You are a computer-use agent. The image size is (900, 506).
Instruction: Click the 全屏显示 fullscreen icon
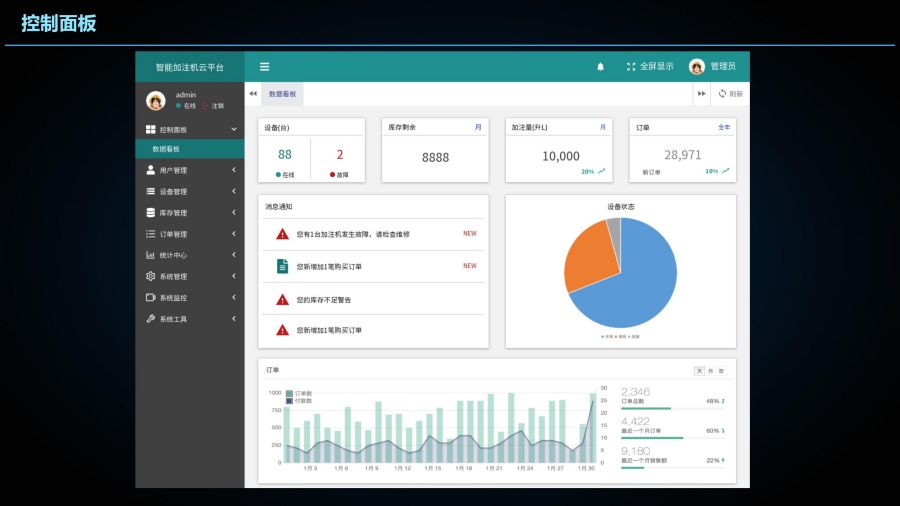(631, 67)
